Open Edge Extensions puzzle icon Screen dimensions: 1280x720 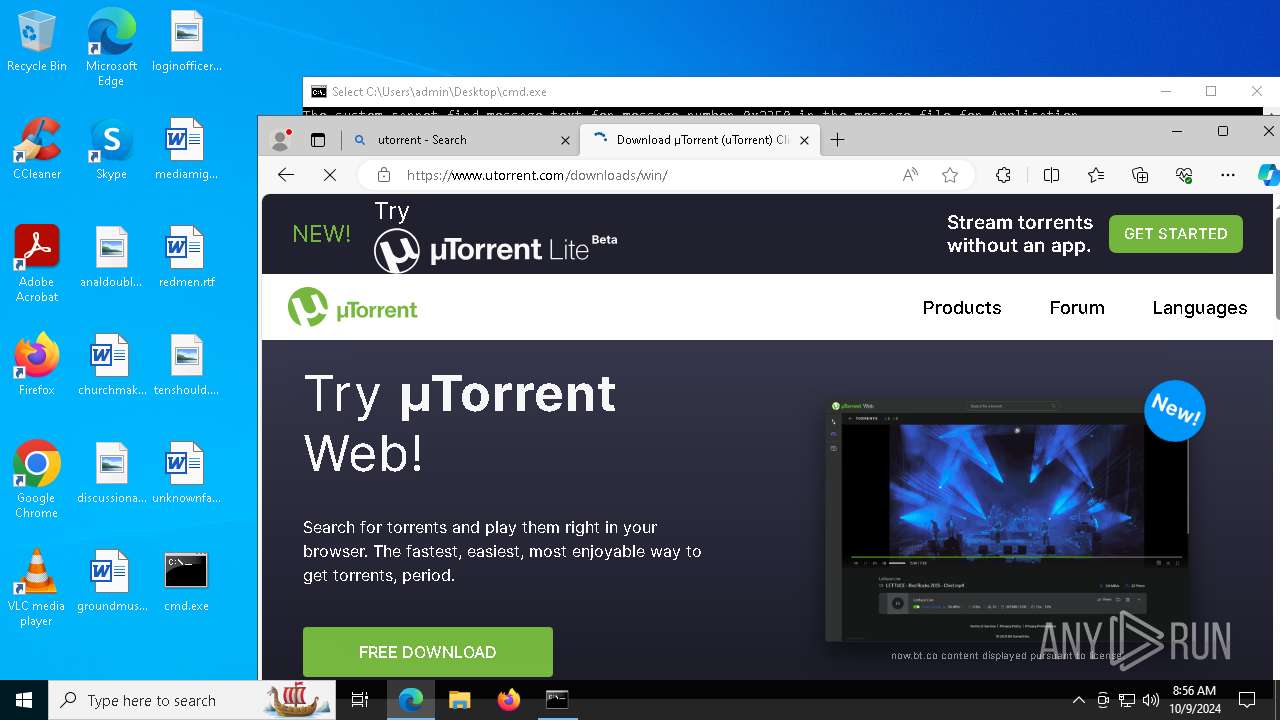pyautogui.click(x=1003, y=175)
